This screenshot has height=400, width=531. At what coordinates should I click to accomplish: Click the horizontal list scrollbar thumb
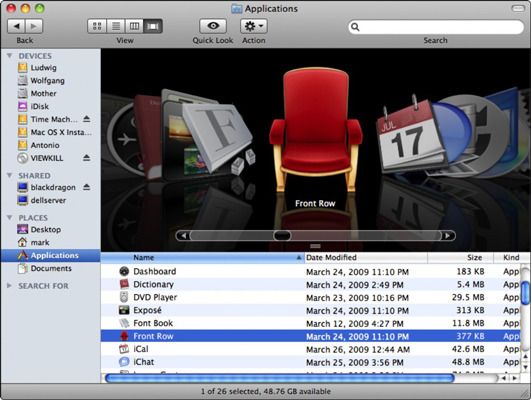click(280, 378)
